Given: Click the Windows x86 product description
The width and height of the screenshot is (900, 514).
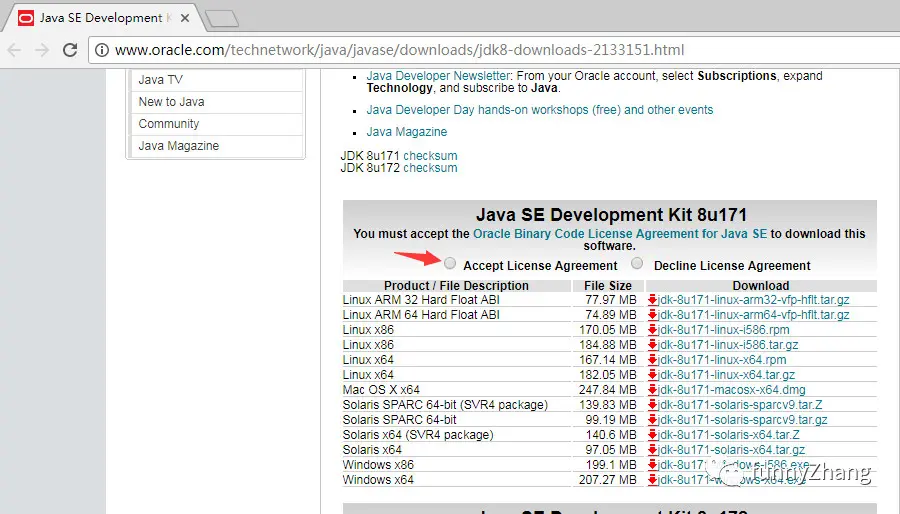Looking at the screenshot, I should 378,465.
